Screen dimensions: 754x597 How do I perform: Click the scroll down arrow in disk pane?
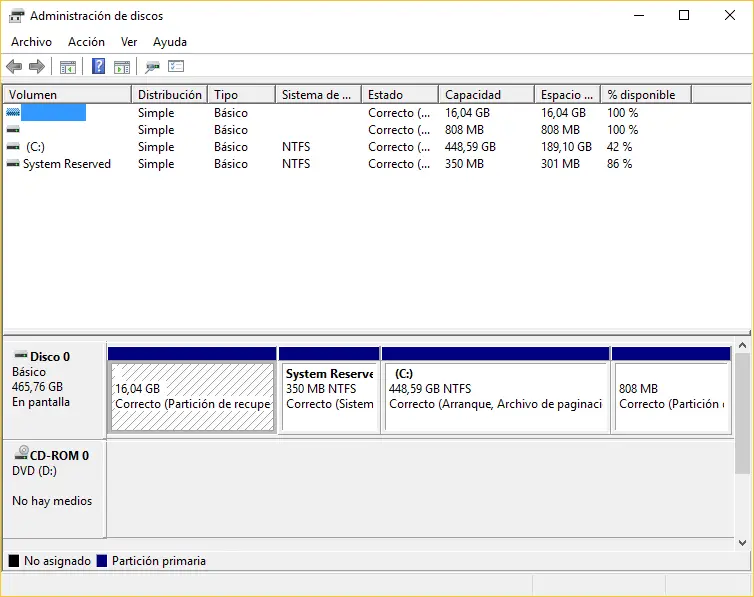point(742,543)
